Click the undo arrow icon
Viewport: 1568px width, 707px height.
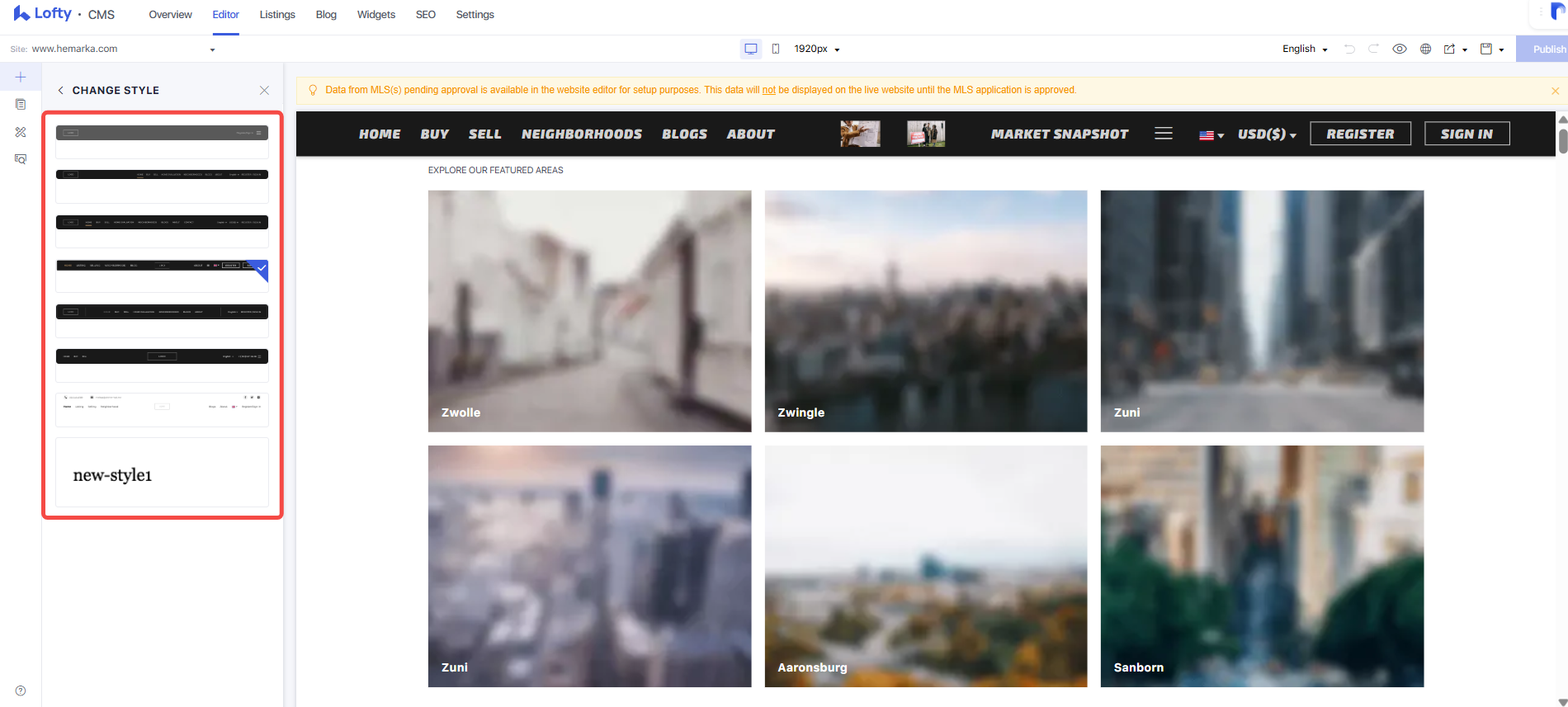1349,49
